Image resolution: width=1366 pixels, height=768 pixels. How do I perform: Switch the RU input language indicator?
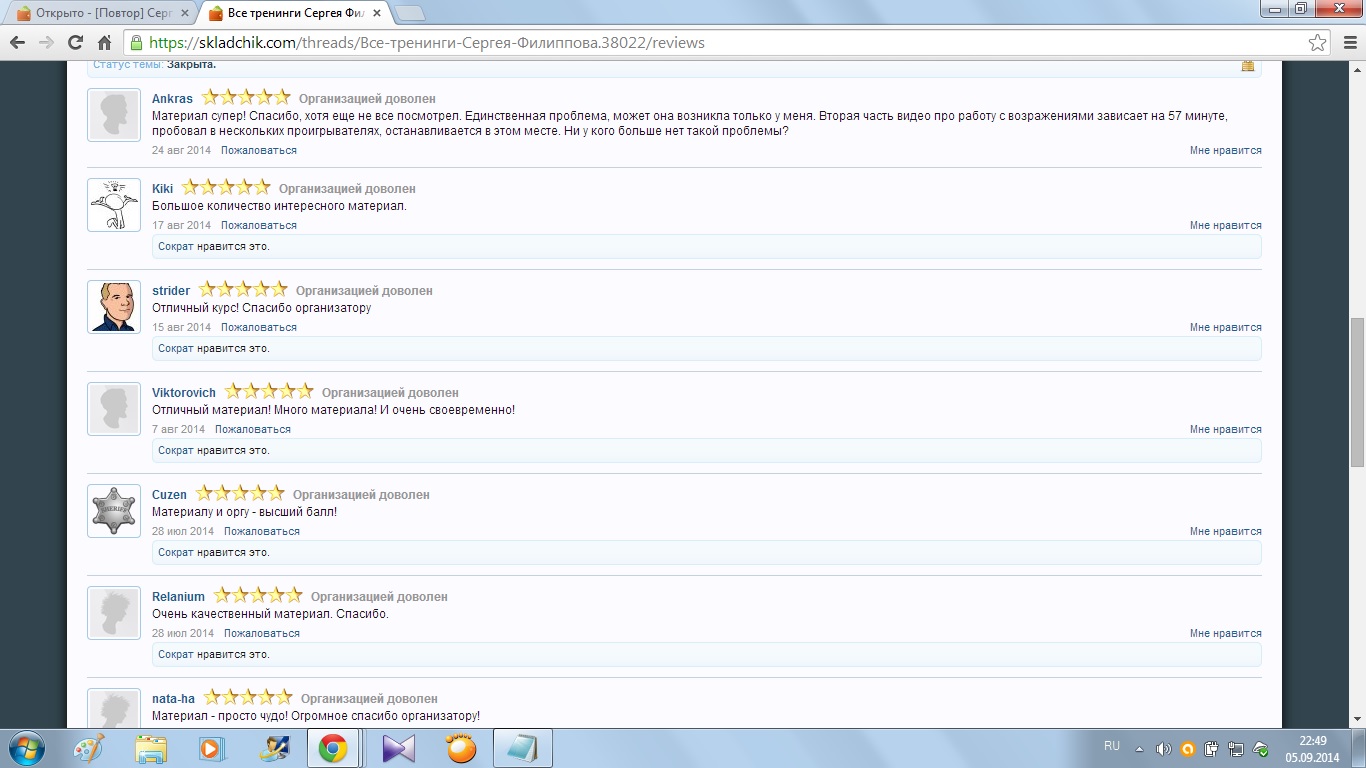point(1112,746)
